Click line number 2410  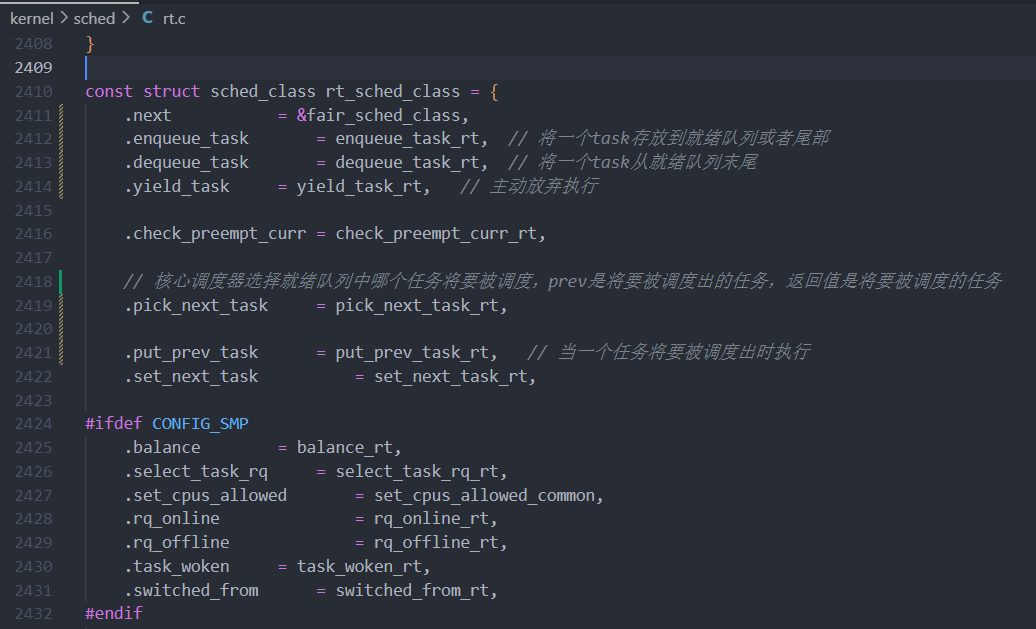33,91
